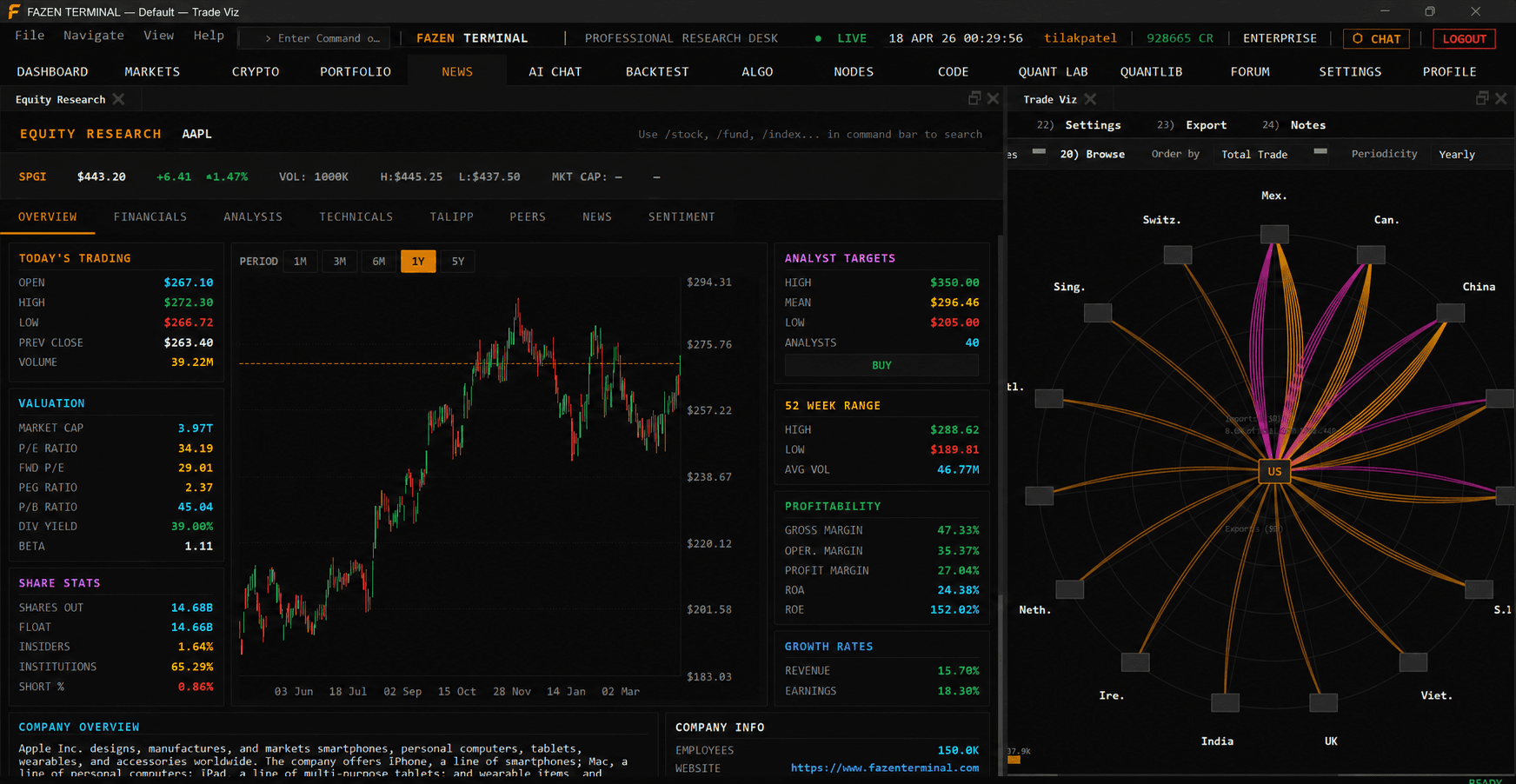Click the ENTERPRISE plan label
This screenshot has height=784, width=1516.
coord(1280,38)
